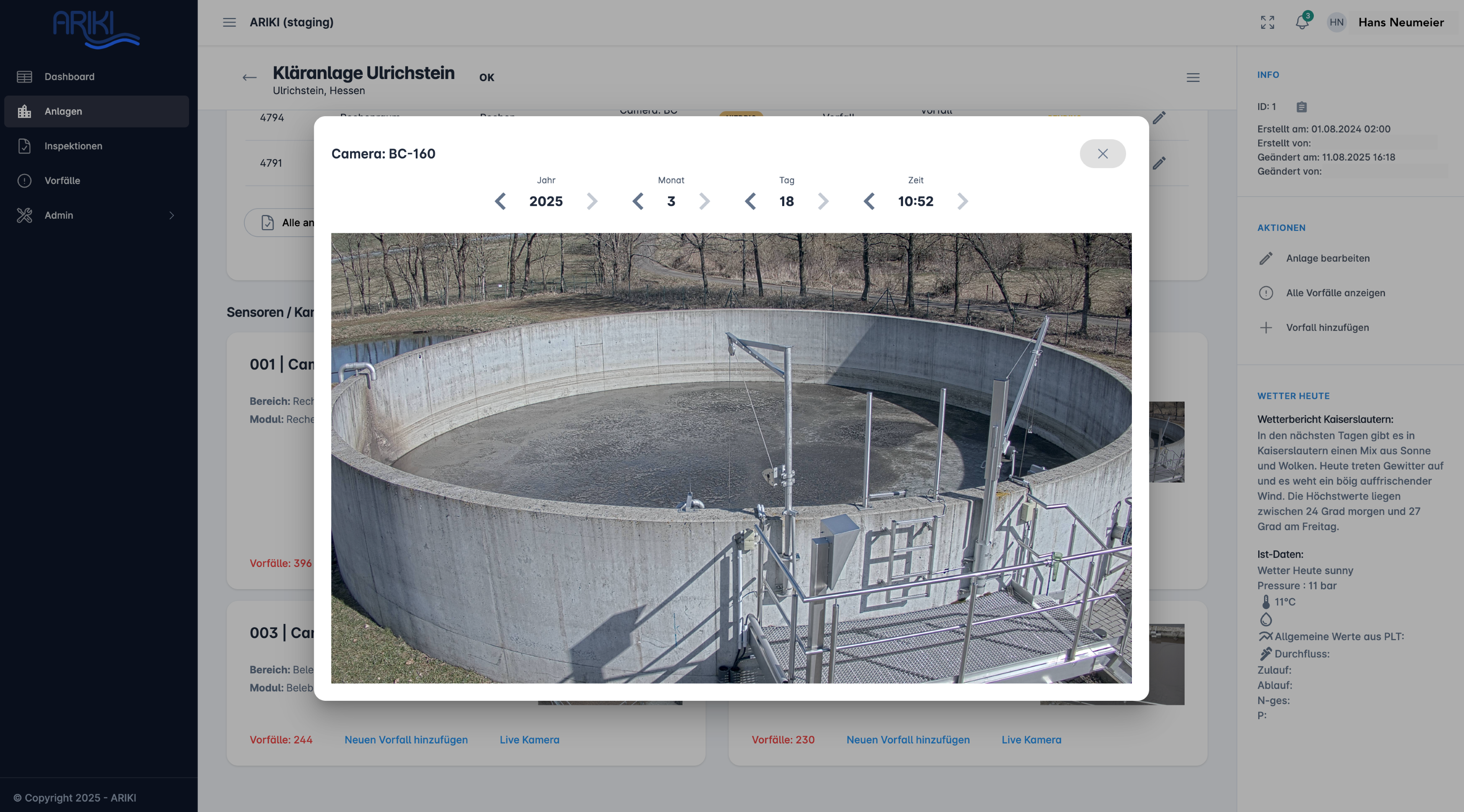Enter fullscreen mode via expand icon

click(1267, 22)
